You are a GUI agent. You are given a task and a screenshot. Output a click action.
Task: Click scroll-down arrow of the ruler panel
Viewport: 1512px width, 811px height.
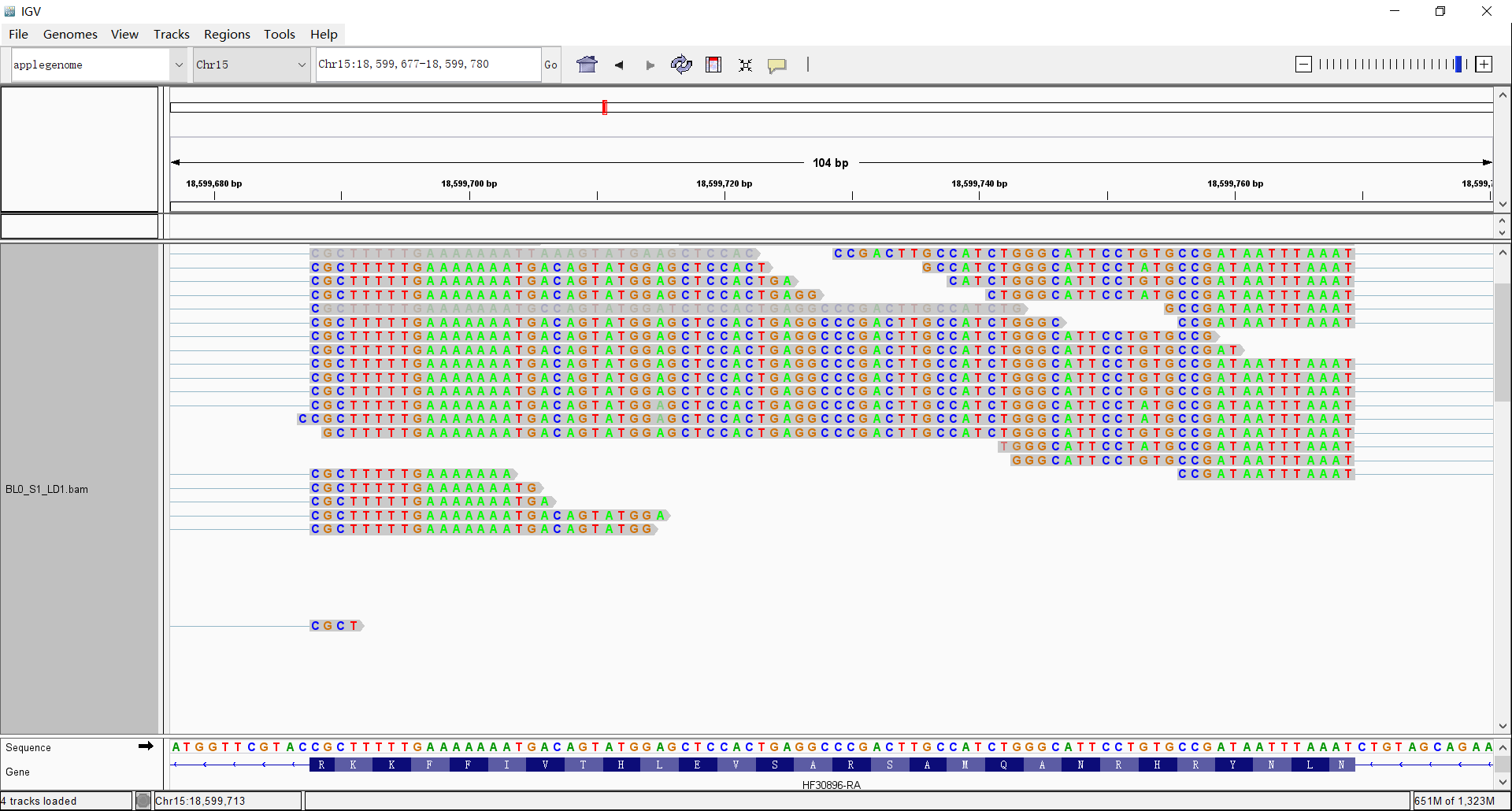coord(1503,204)
